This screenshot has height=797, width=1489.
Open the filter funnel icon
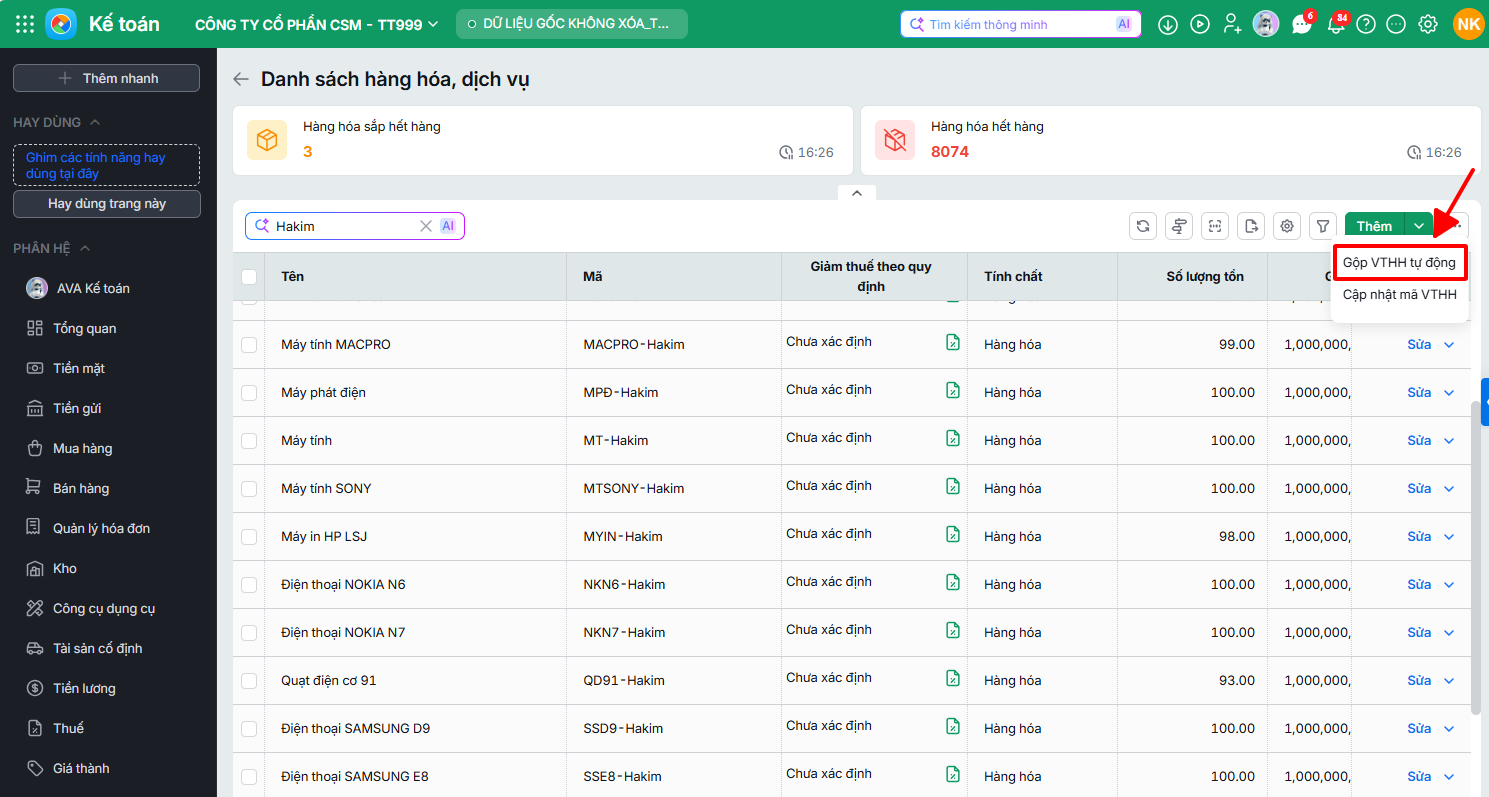pos(1323,226)
